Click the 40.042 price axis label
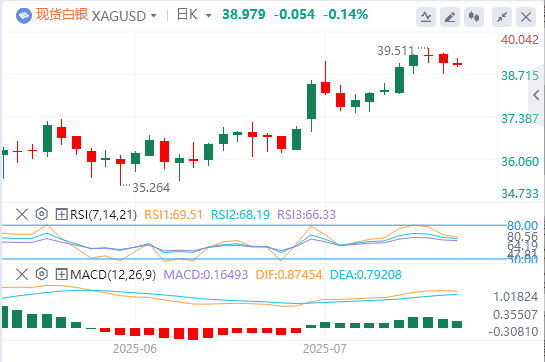 click(x=520, y=40)
